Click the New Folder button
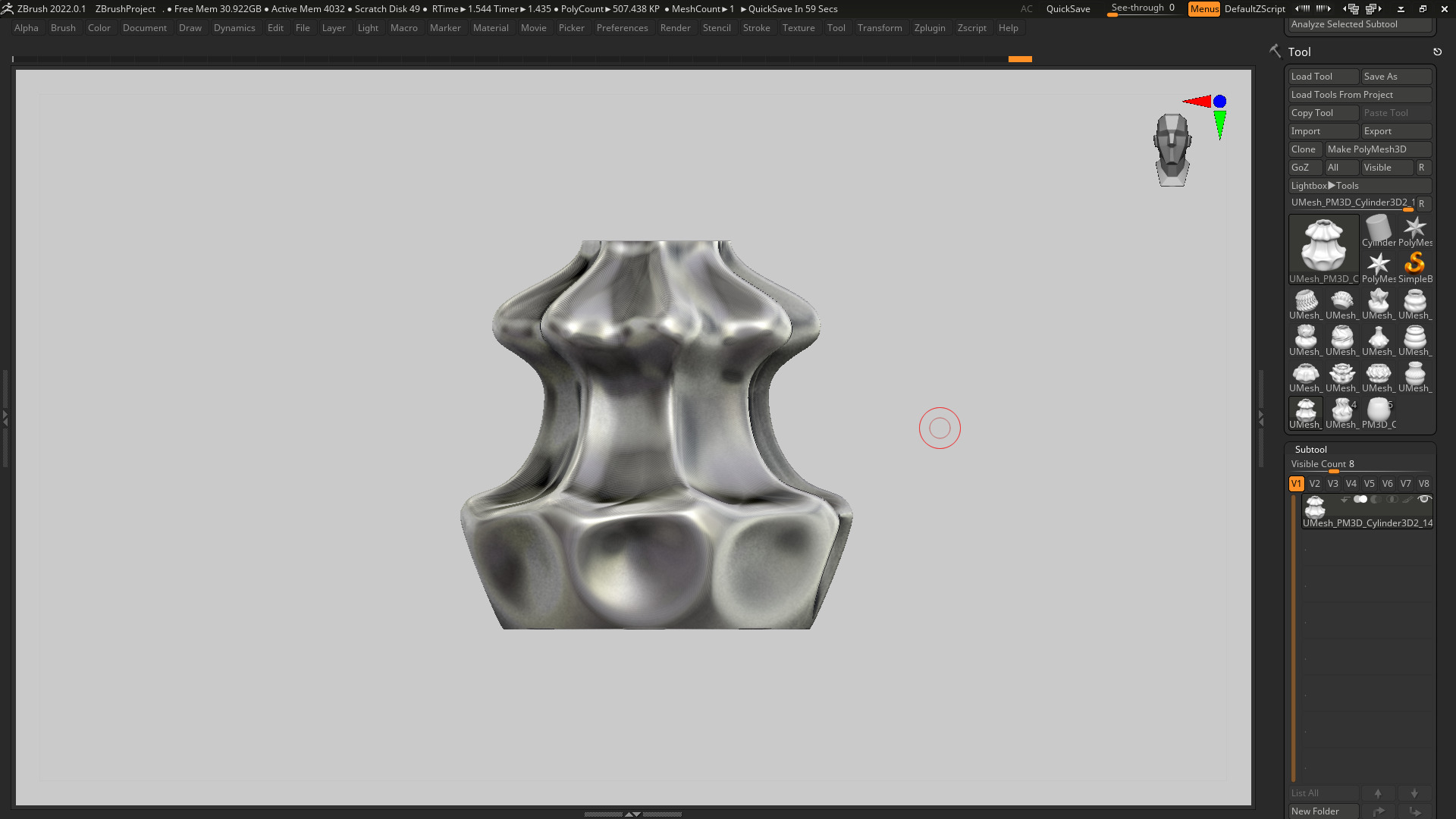Screen dimensions: 1456x819 coord(1323,811)
